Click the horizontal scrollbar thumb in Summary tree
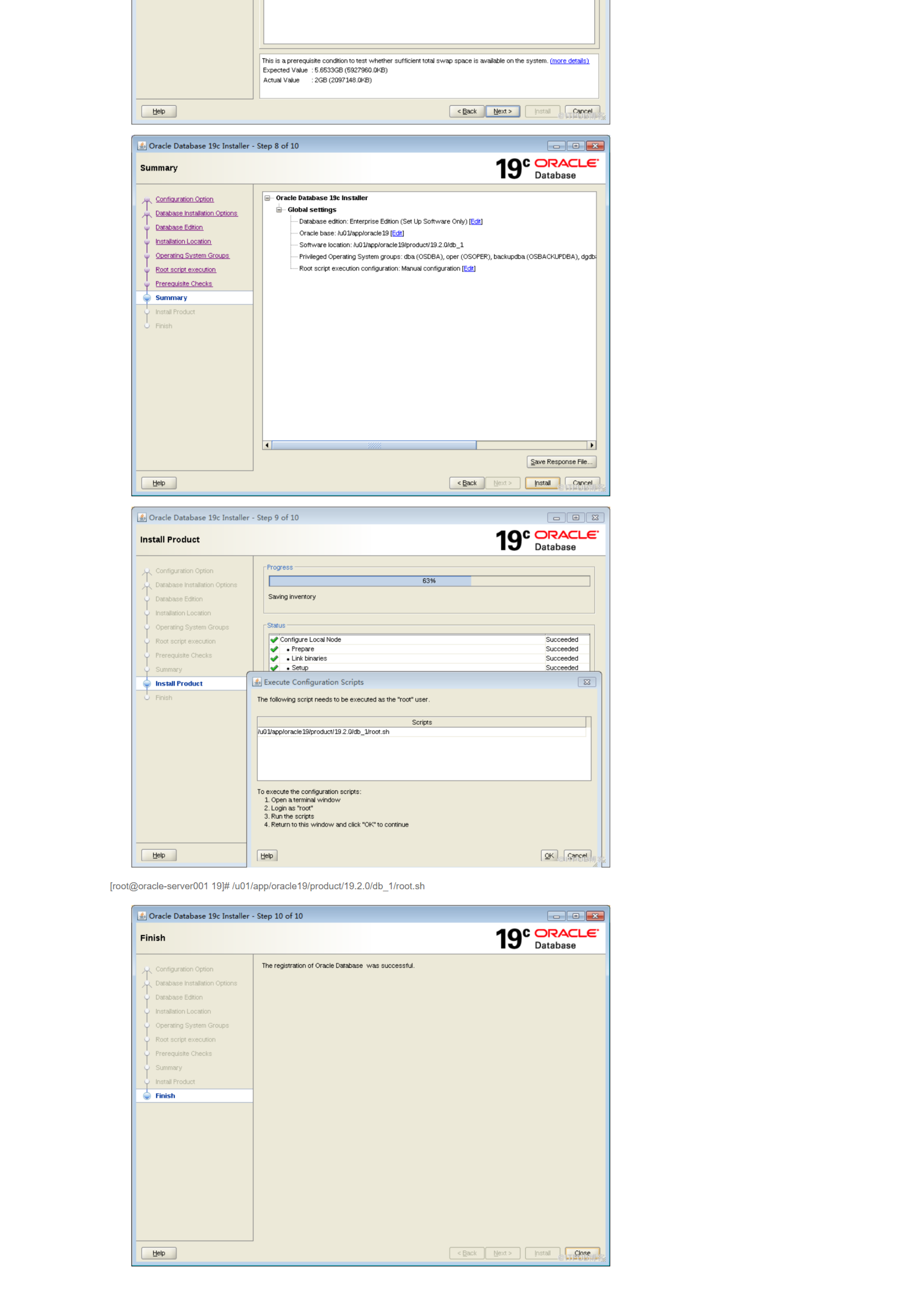The image size is (924, 1303). [x=374, y=445]
